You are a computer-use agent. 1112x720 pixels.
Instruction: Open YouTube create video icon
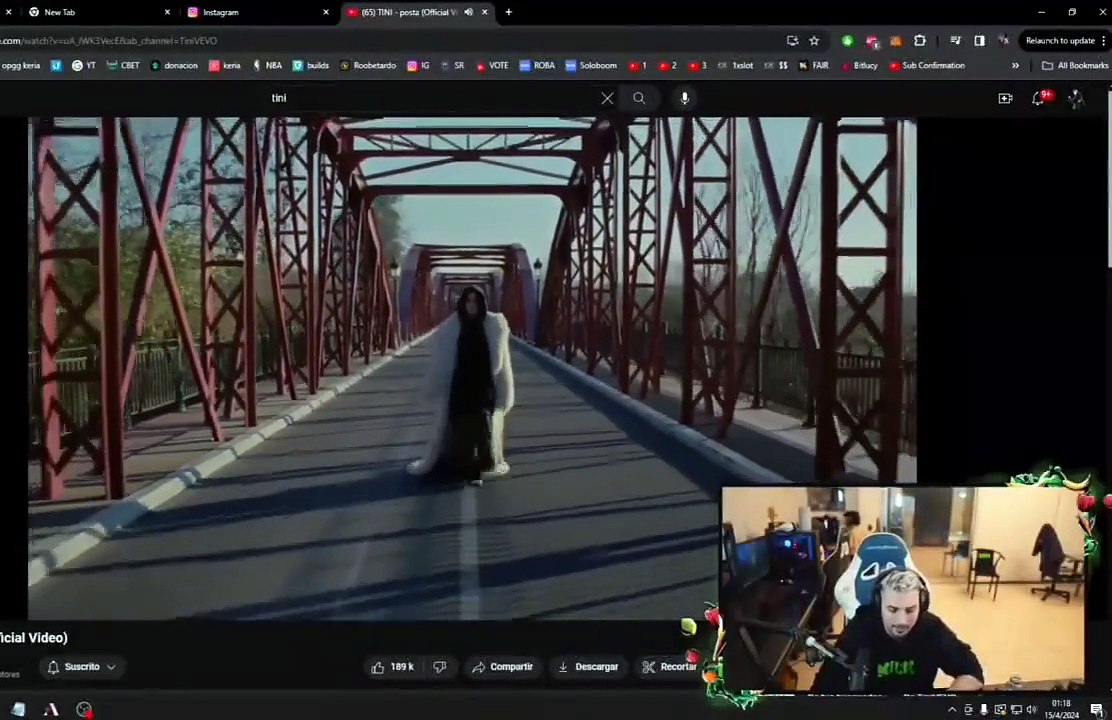coord(1005,99)
